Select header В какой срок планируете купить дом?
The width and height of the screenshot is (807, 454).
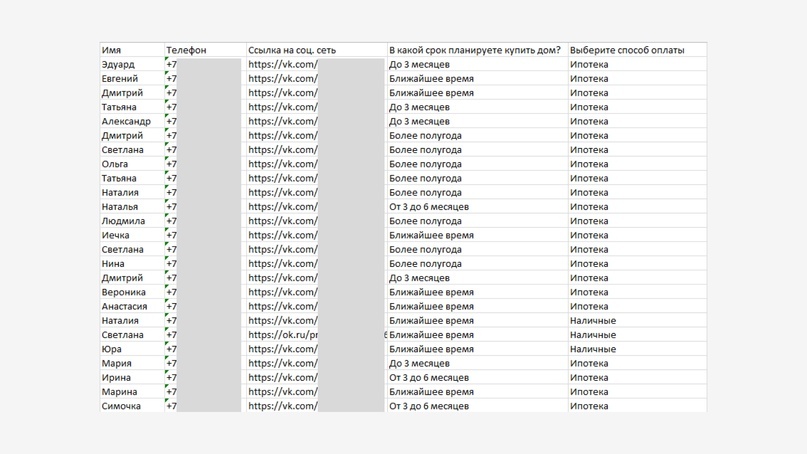point(477,50)
